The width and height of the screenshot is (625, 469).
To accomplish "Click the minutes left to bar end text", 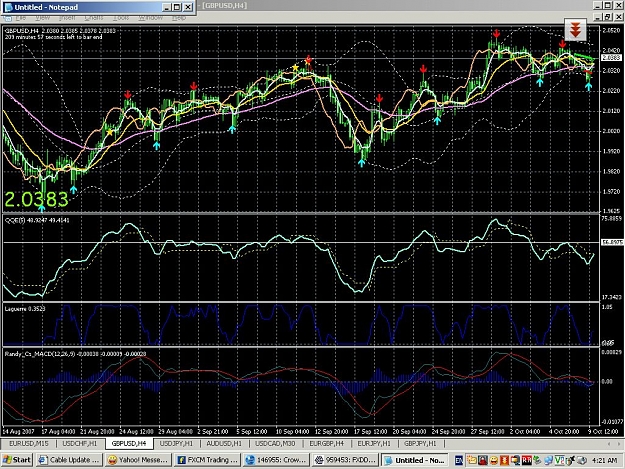I will 53,37.
